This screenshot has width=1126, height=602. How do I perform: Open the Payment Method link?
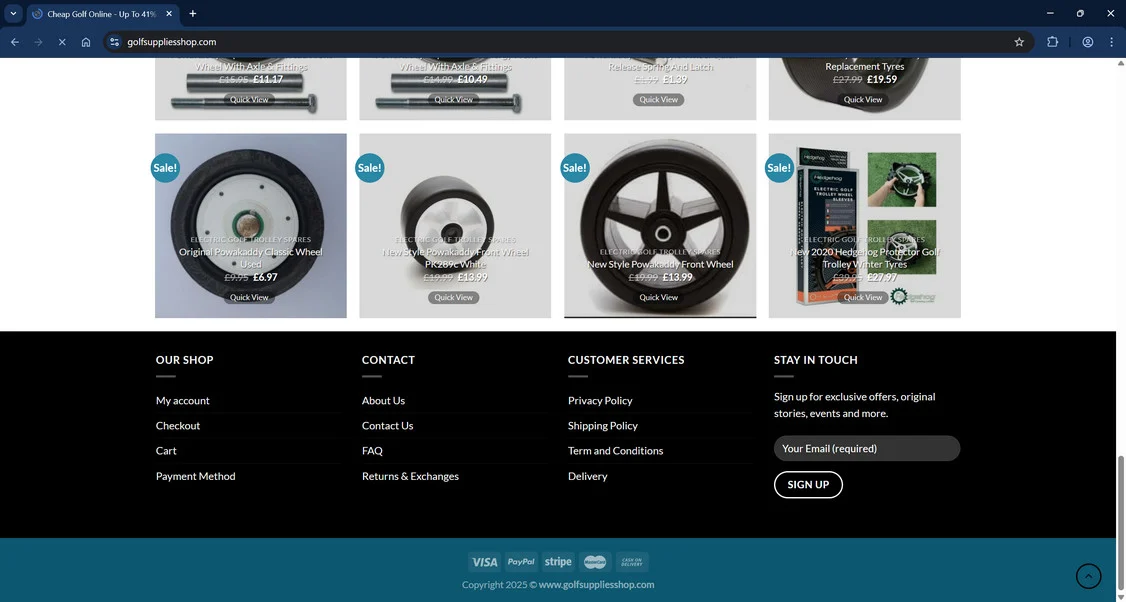point(195,476)
